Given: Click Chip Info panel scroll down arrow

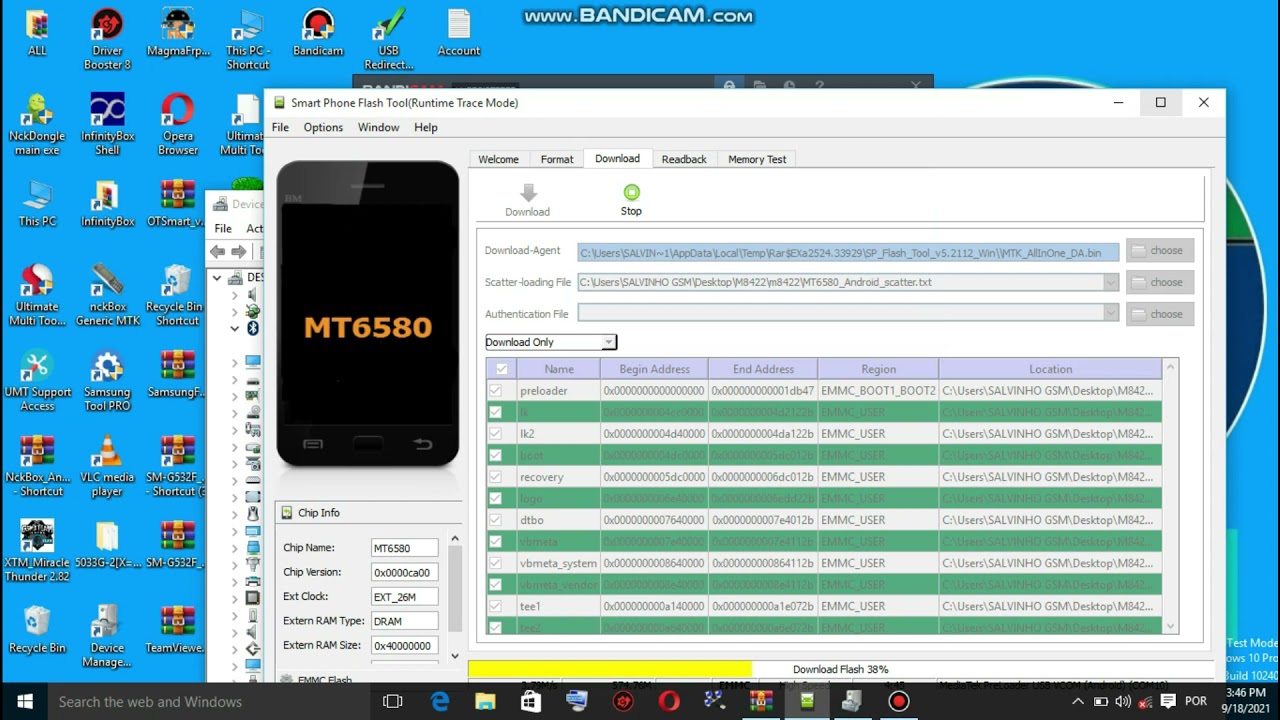Looking at the screenshot, I should click(454, 656).
